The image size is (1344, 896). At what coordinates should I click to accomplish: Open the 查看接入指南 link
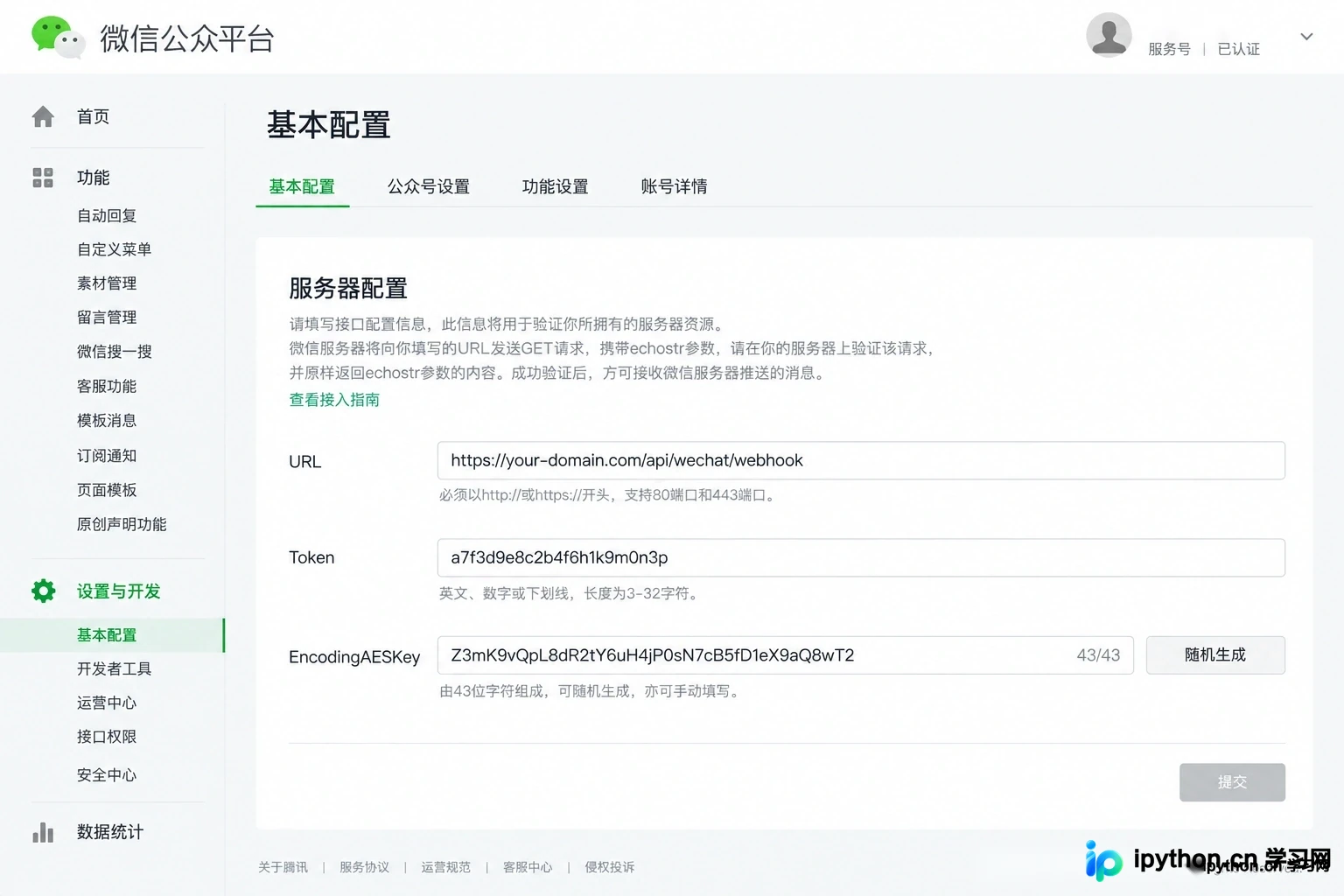(334, 400)
